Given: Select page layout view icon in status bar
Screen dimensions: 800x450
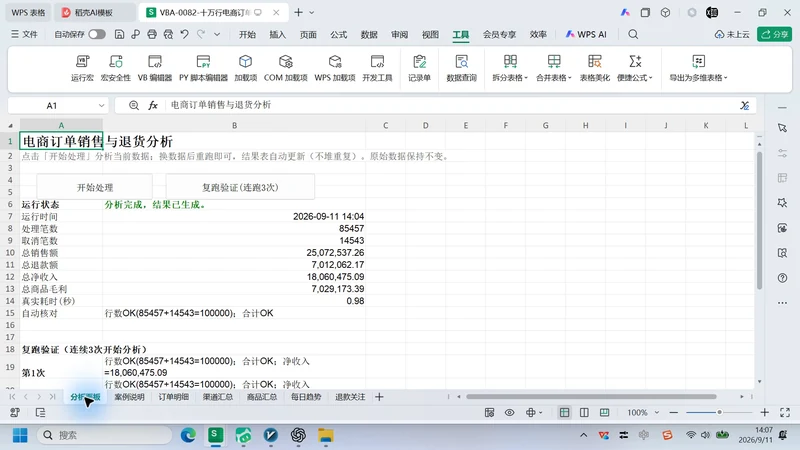Looking at the screenshot, I should pyautogui.click(x=584, y=412).
